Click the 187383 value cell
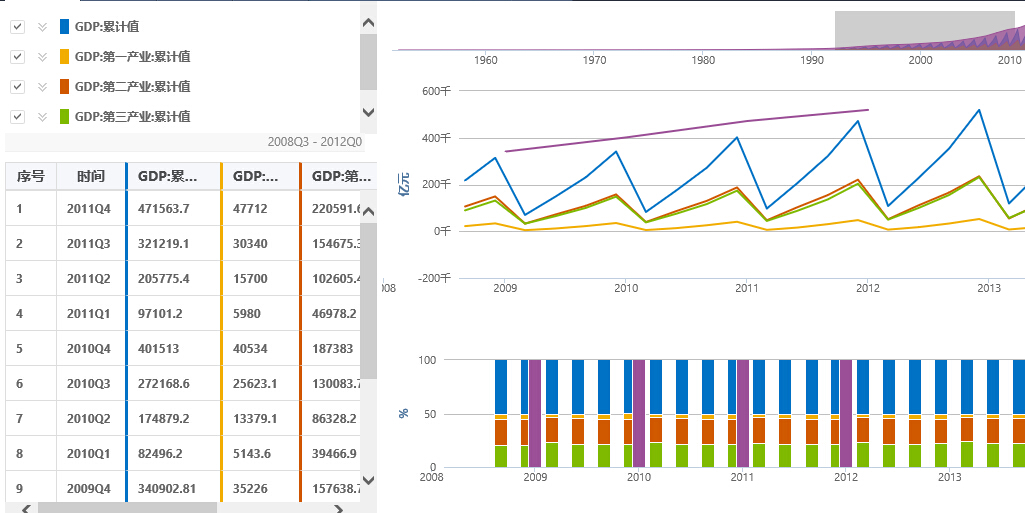This screenshot has height=513, width=1025. [x=331, y=348]
